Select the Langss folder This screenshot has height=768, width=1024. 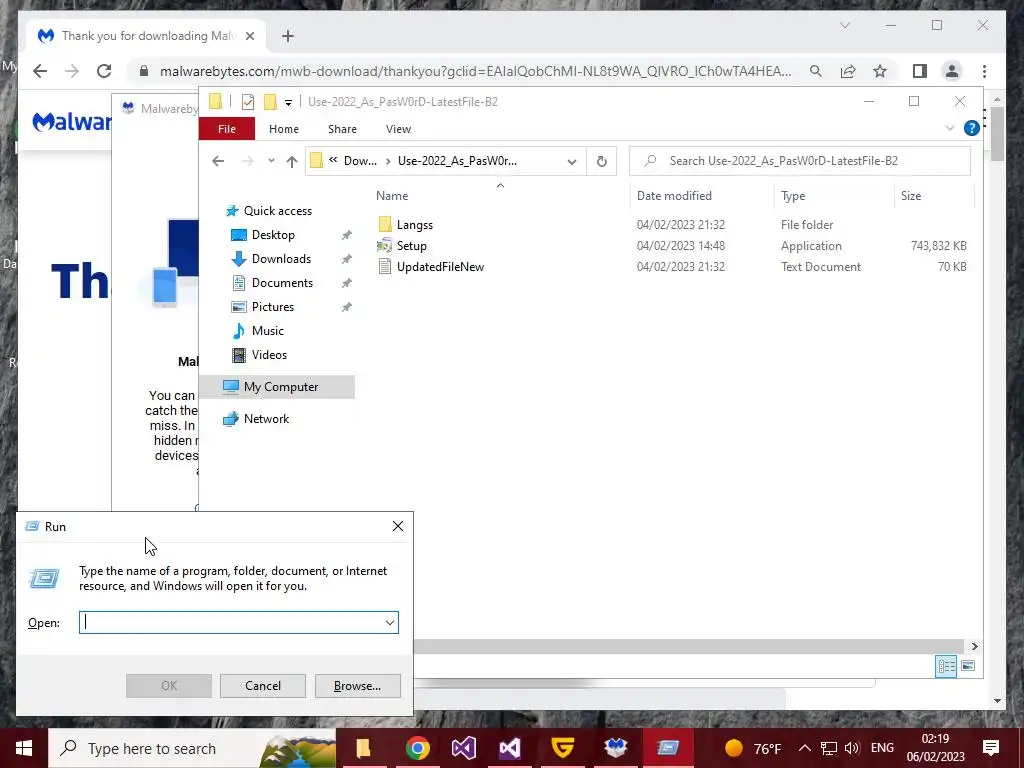(415, 225)
